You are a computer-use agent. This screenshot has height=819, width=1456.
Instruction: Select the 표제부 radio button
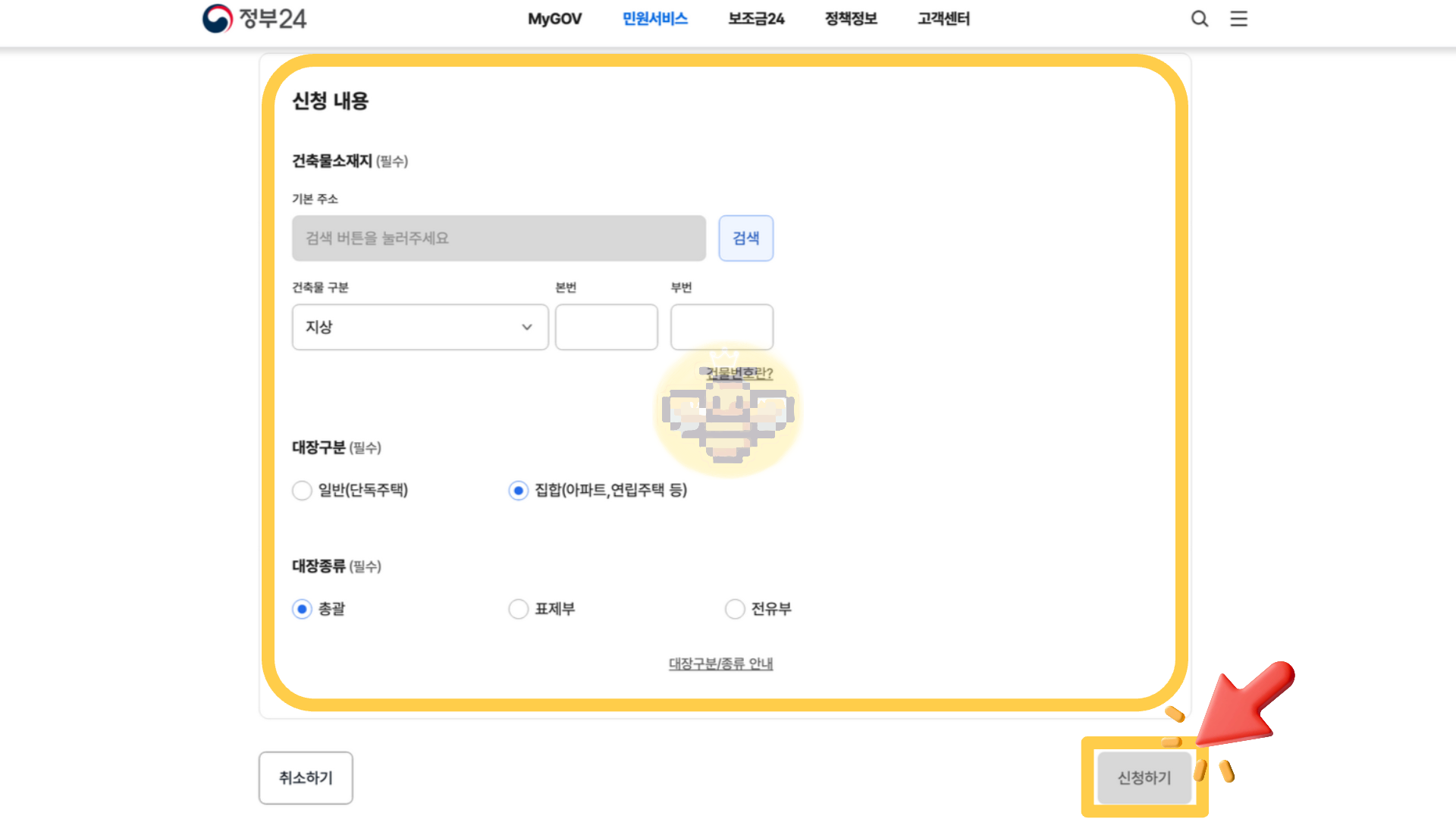click(518, 609)
